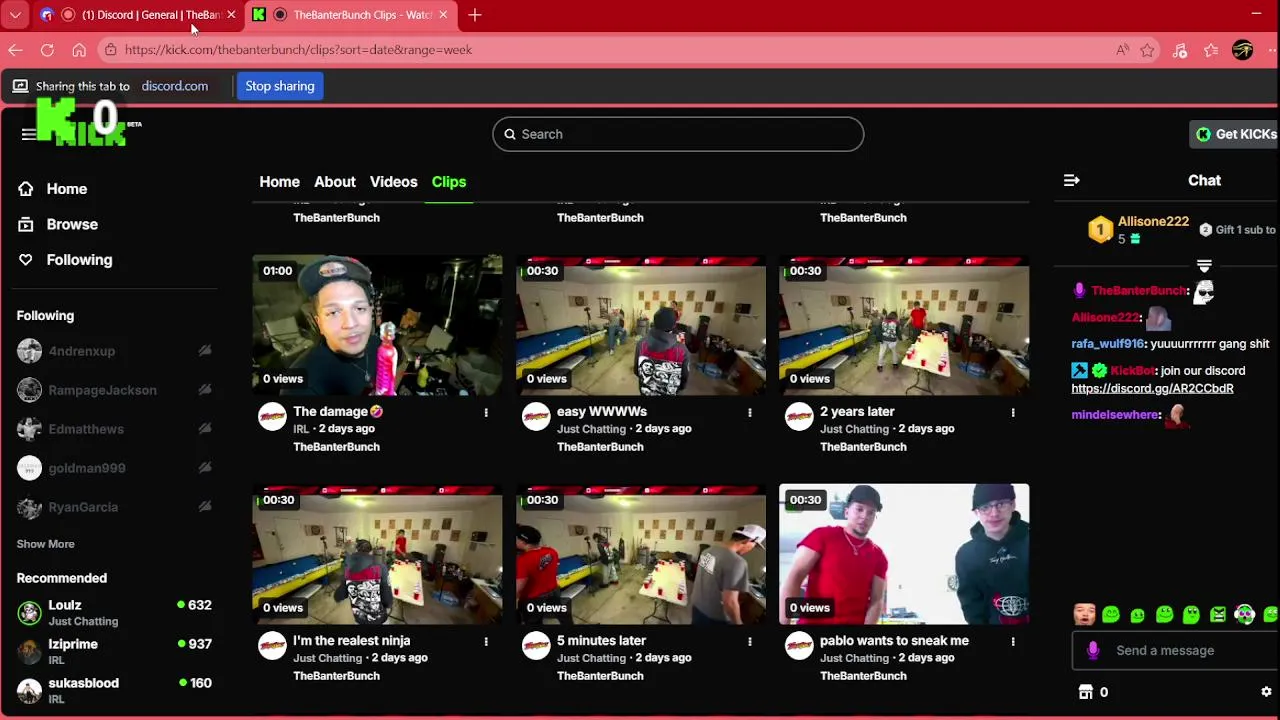The image size is (1280, 720).
Task: Click the Browse icon in sidebar
Action: click(26, 225)
